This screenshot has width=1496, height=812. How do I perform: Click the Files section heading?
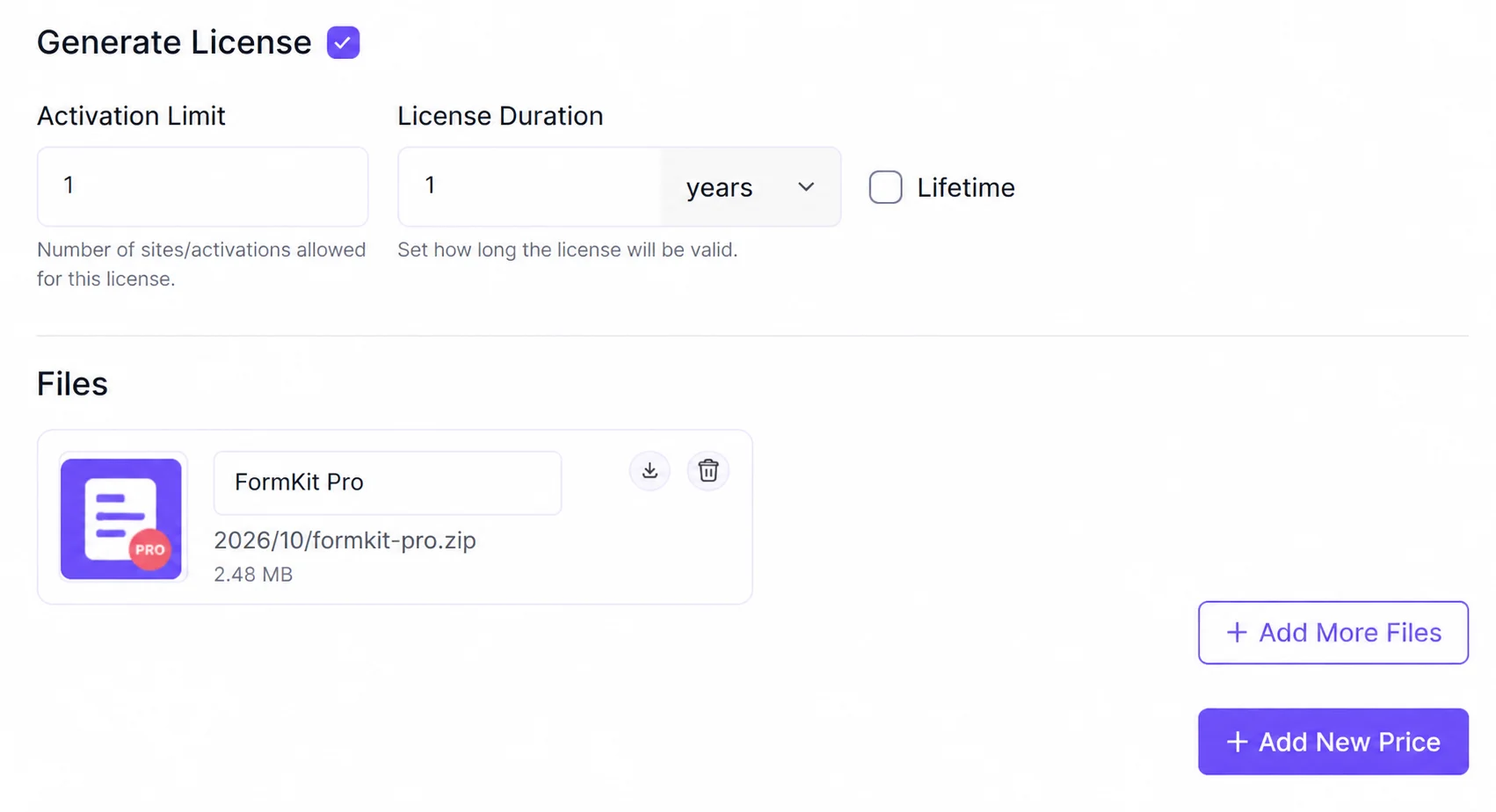(x=72, y=384)
